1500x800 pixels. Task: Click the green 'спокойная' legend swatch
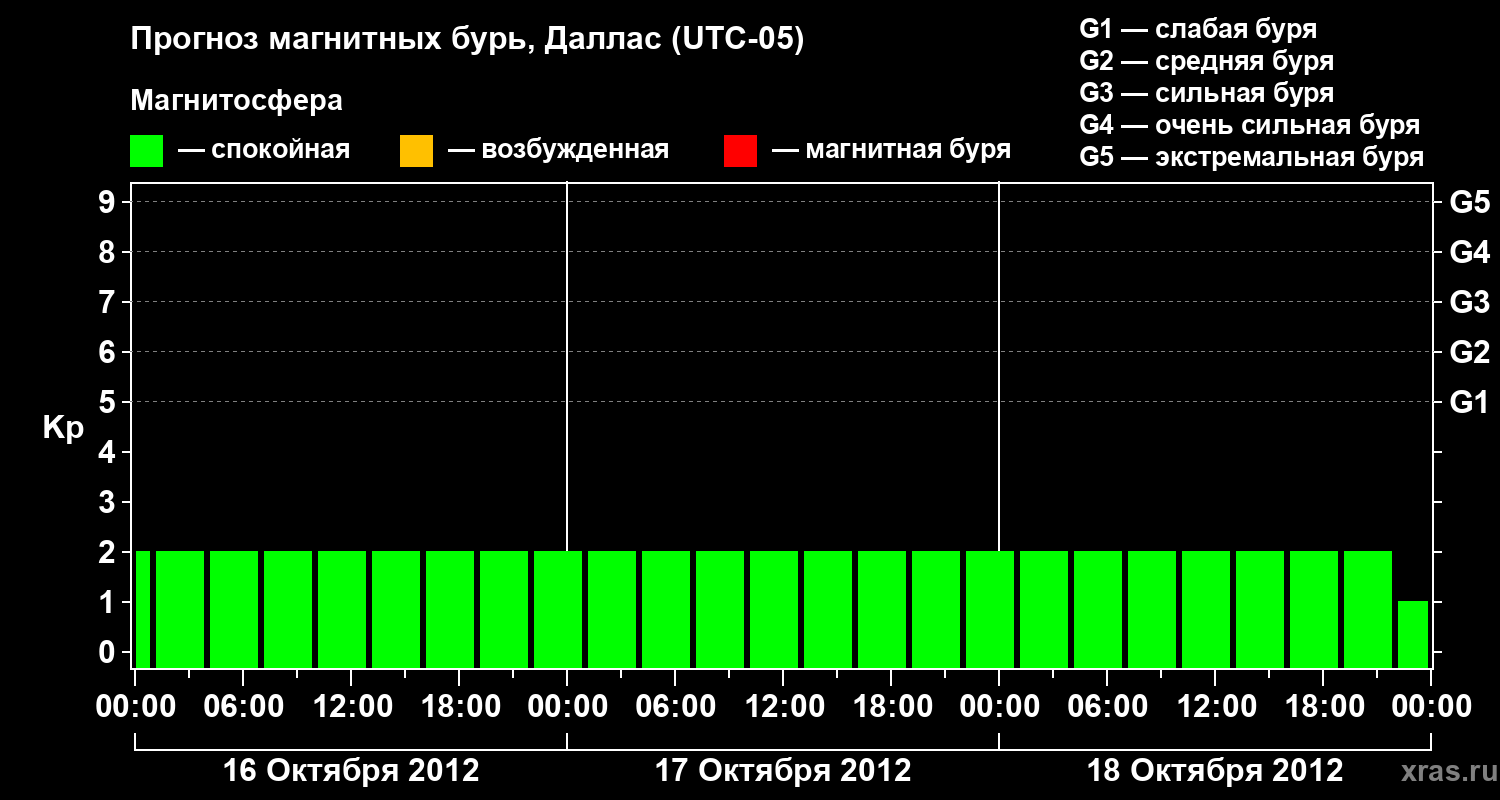147,151
